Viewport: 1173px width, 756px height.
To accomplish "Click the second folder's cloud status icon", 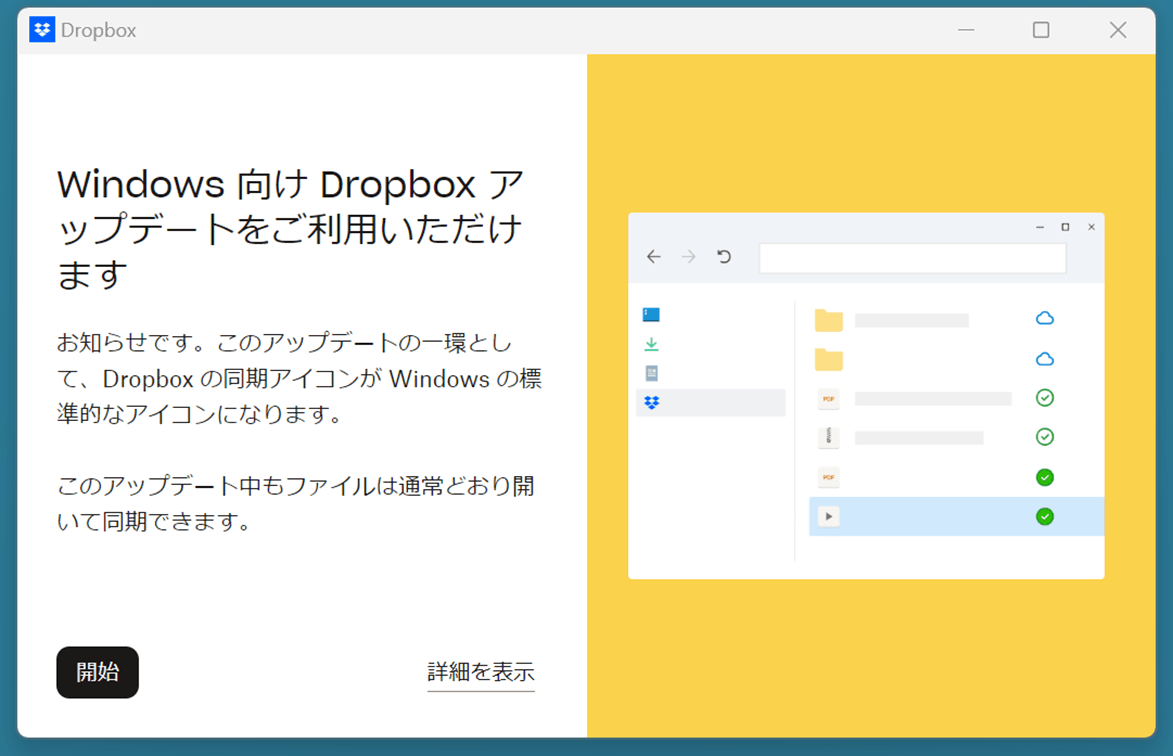I will [x=1044, y=359].
